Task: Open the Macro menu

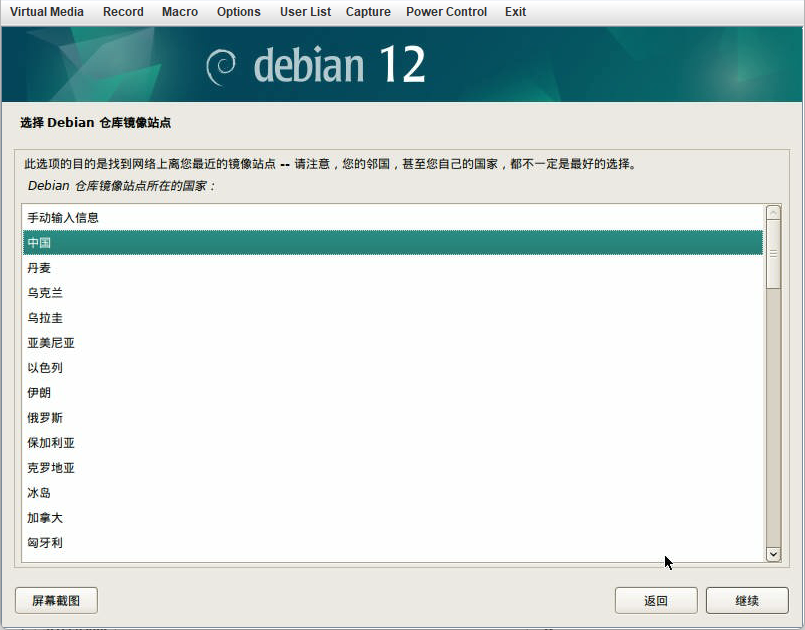Action: [180, 12]
